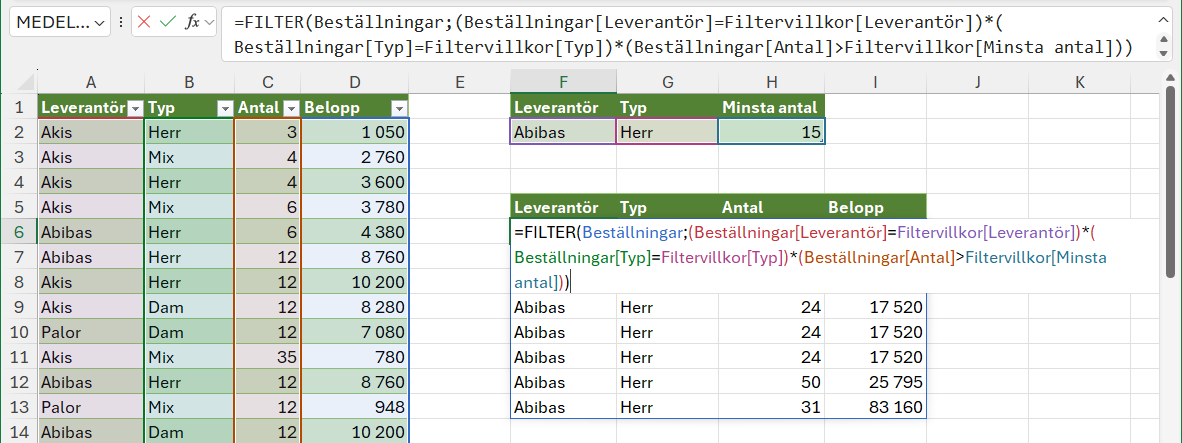Image resolution: width=1182 pixels, height=443 pixels.
Task: Click cell F2 containing Abibas
Action: 563,132
